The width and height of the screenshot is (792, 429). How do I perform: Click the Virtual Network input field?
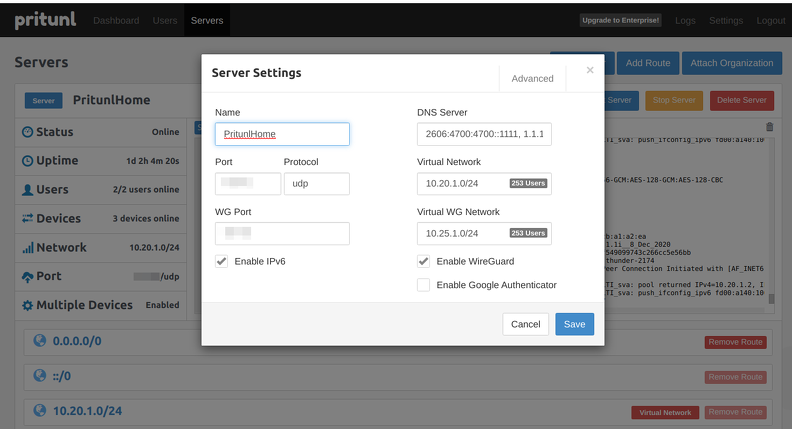click(x=484, y=183)
